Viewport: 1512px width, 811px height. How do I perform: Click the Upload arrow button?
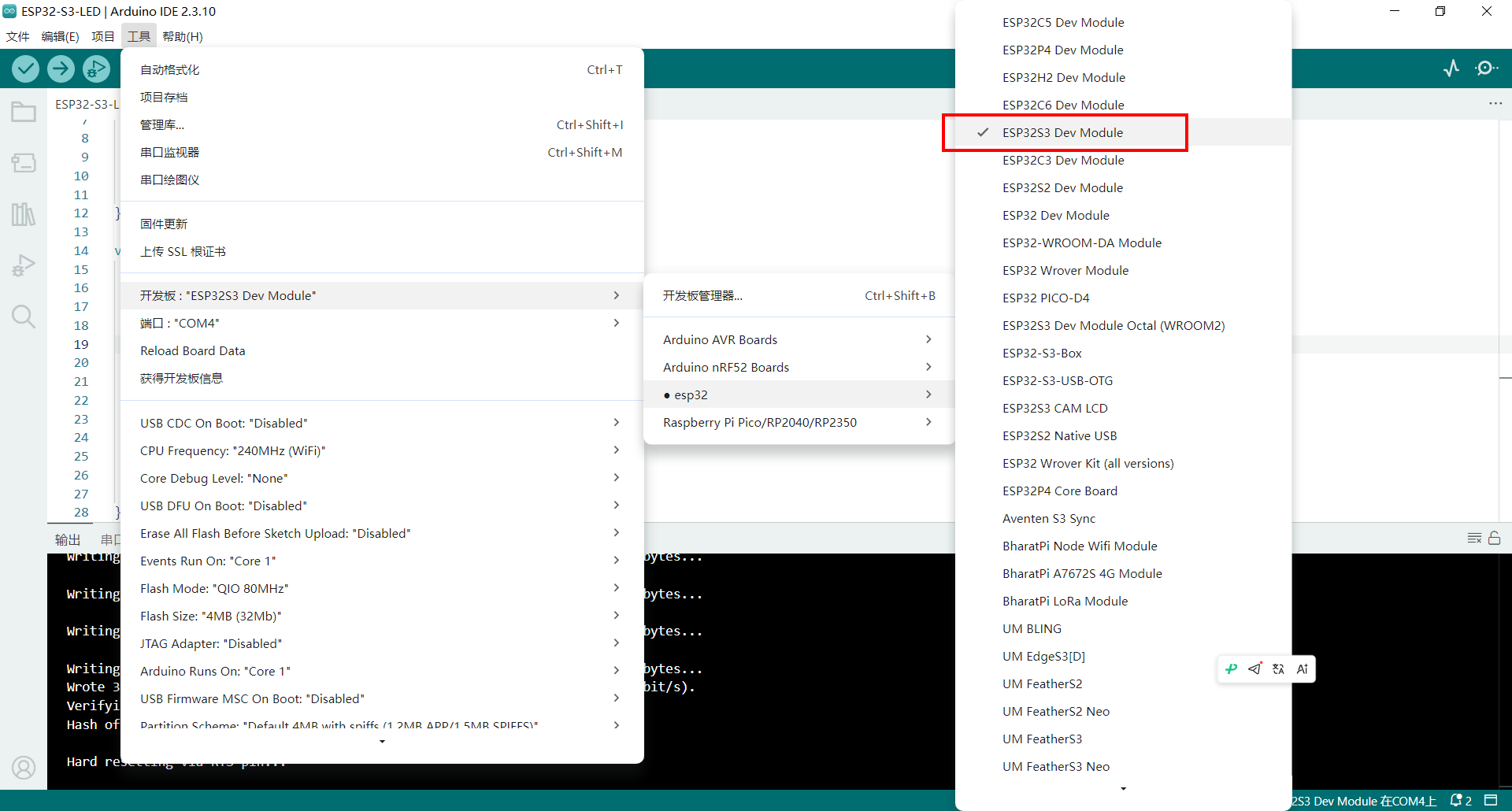[x=61, y=69]
